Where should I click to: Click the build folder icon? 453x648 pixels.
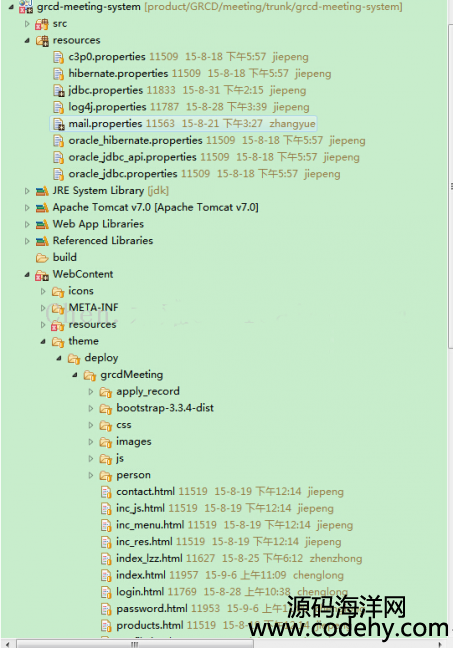click(42, 258)
